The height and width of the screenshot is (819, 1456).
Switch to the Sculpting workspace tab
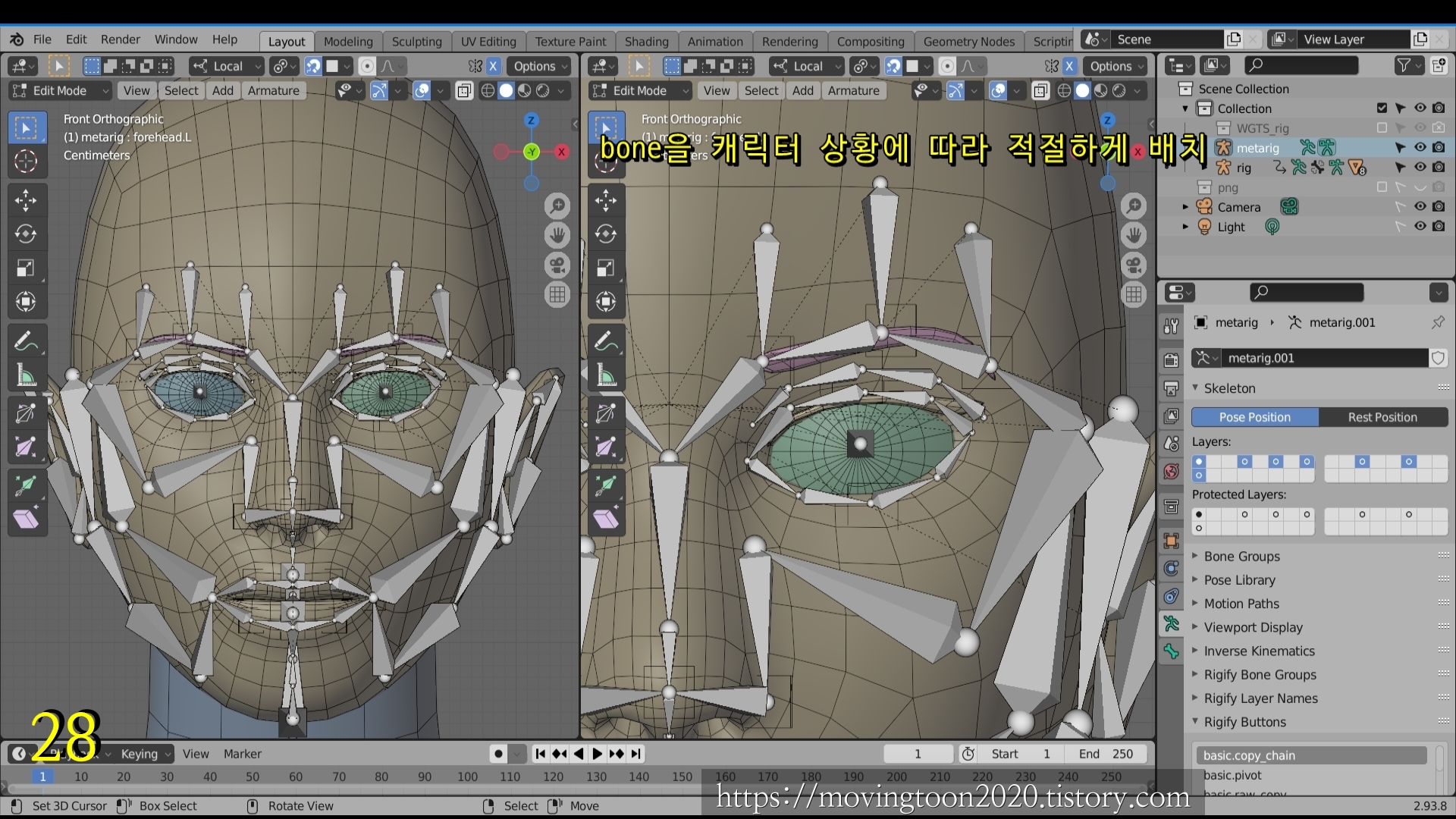click(x=416, y=42)
